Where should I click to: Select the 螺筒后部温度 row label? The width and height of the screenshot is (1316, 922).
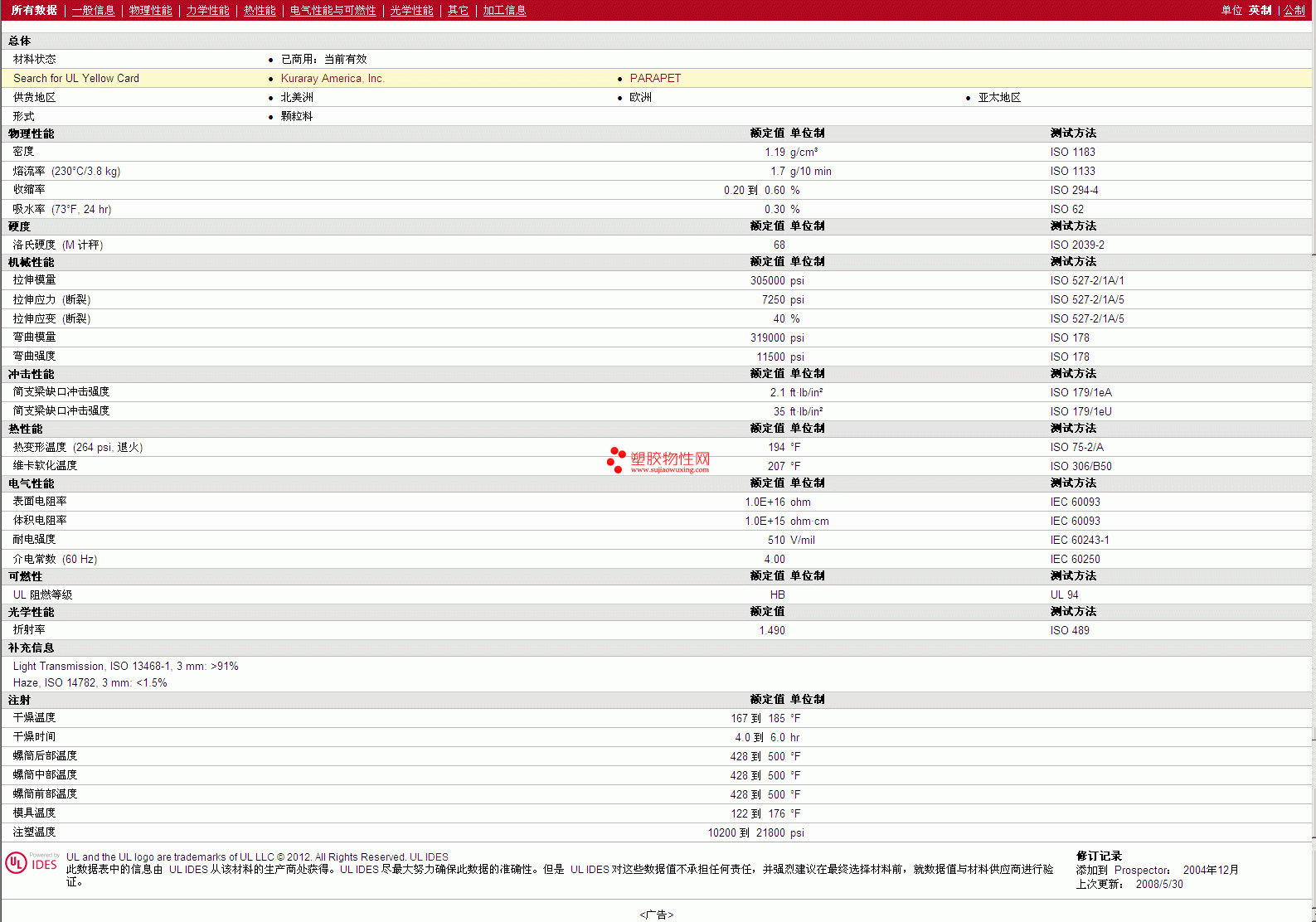(x=45, y=755)
